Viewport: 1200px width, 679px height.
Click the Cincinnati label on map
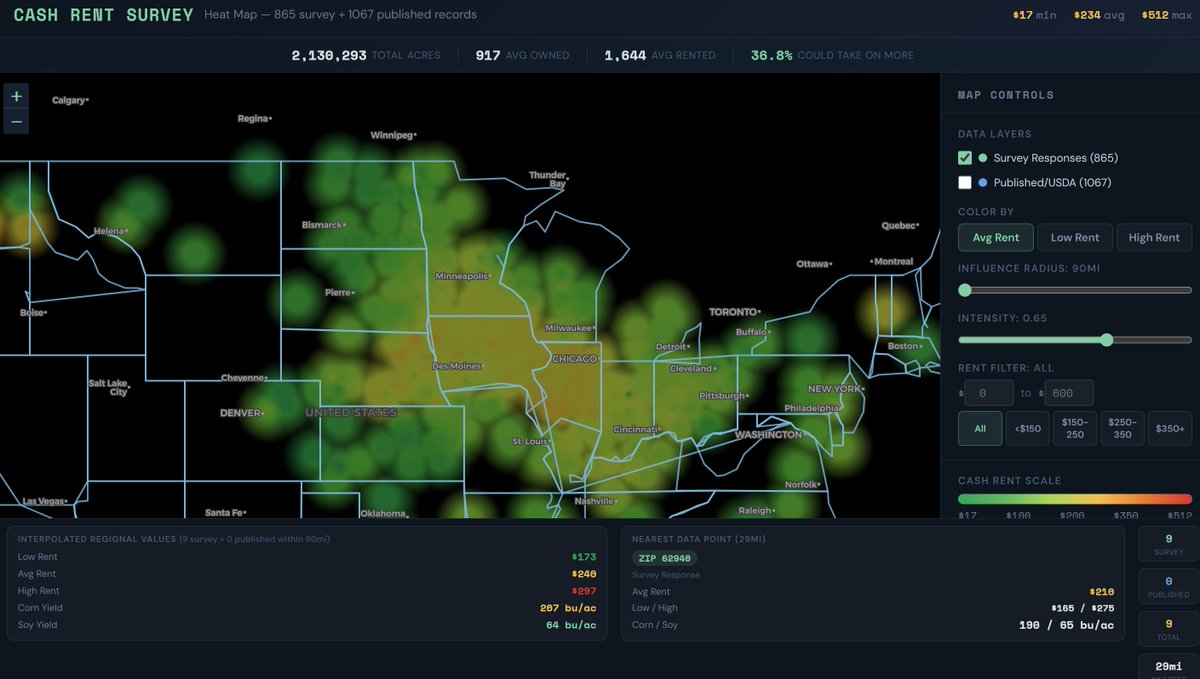point(636,430)
